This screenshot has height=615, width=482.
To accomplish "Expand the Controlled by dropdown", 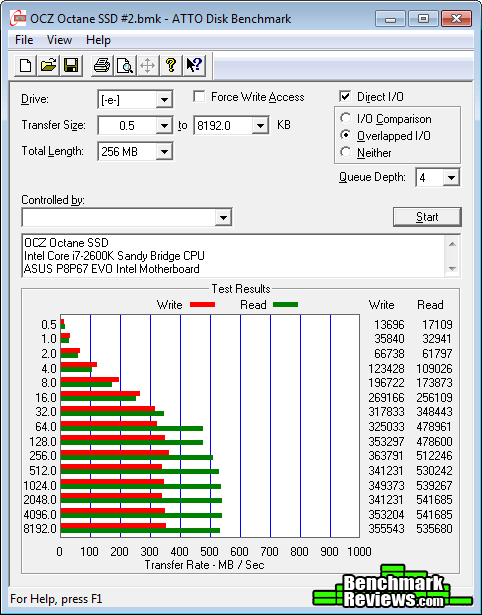I will coord(223,218).
